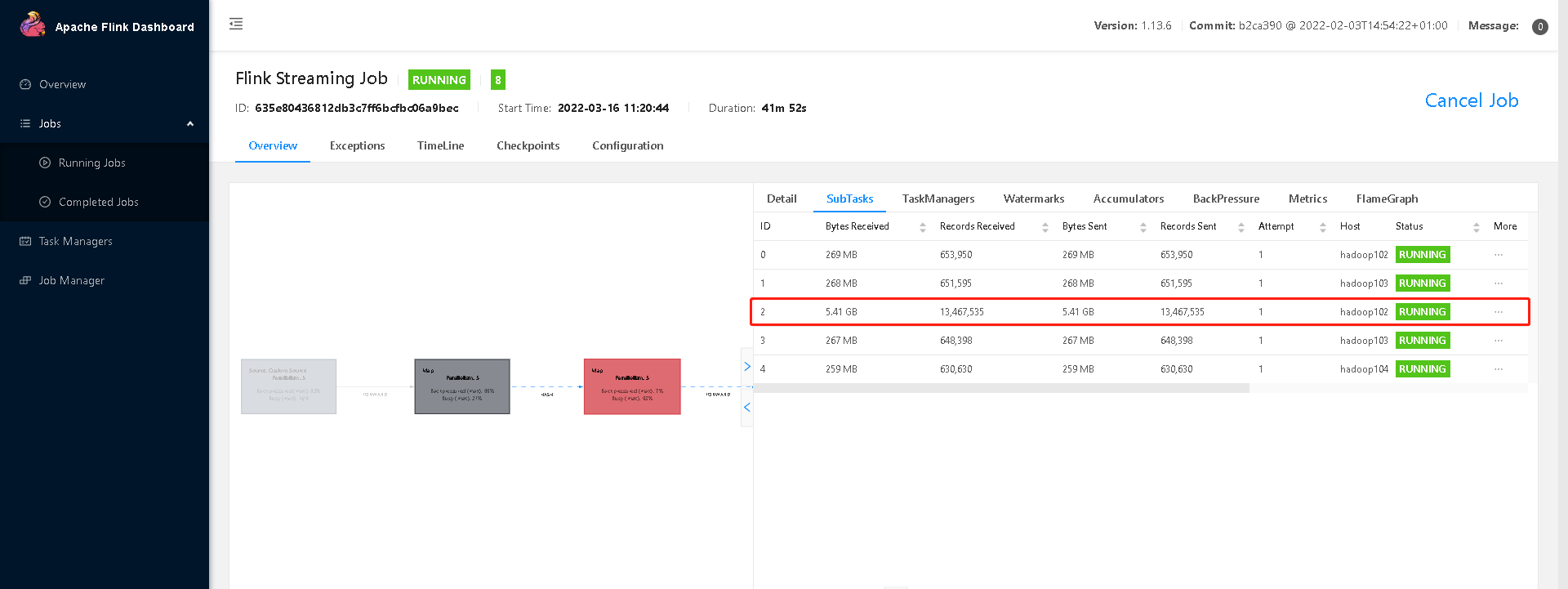Open the TaskManagers tab
Image resolution: width=1568 pixels, height=589 pixels.
coord(938,199)
